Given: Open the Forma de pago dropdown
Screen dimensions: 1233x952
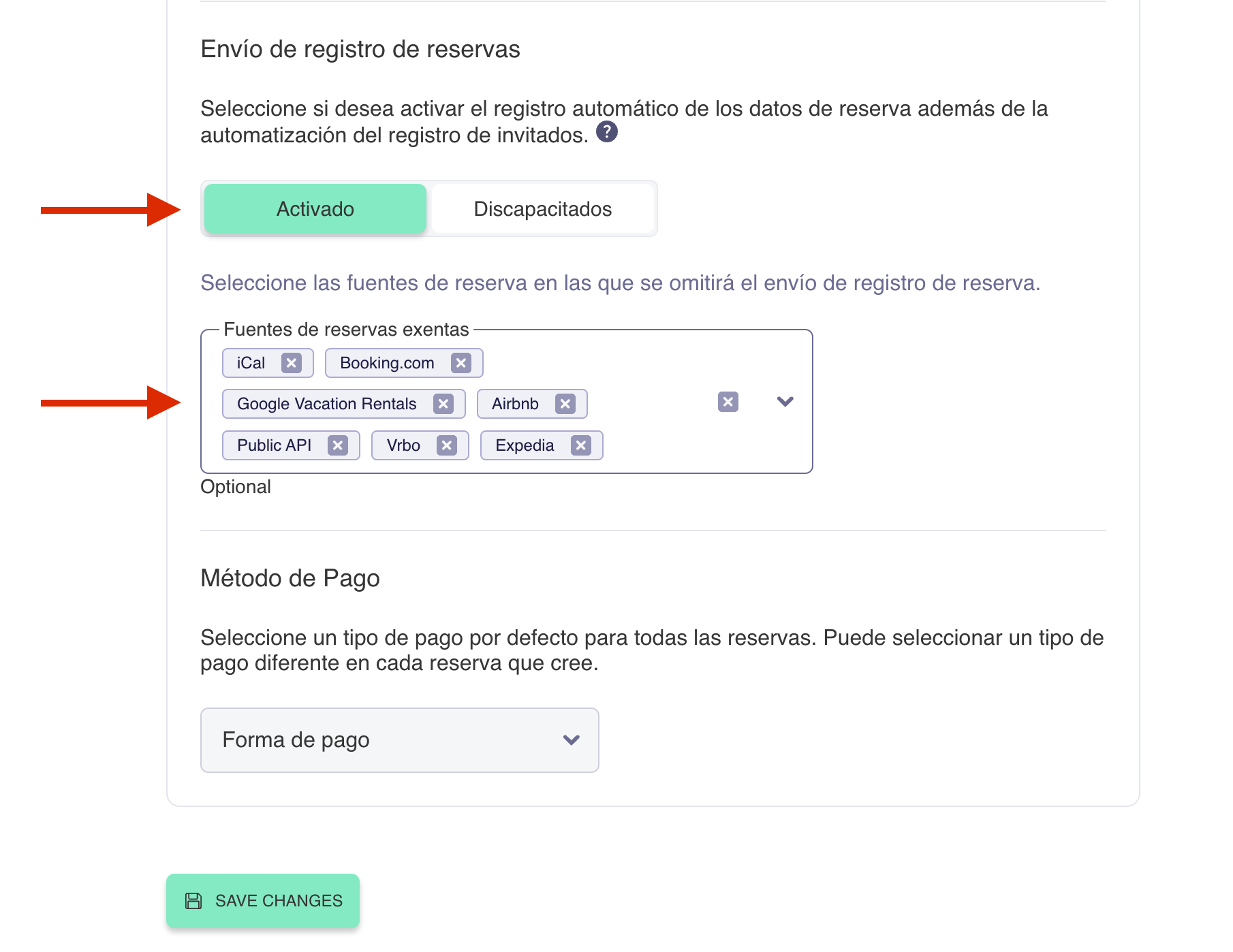Looking at the screenshot, I should pos(399,740).
